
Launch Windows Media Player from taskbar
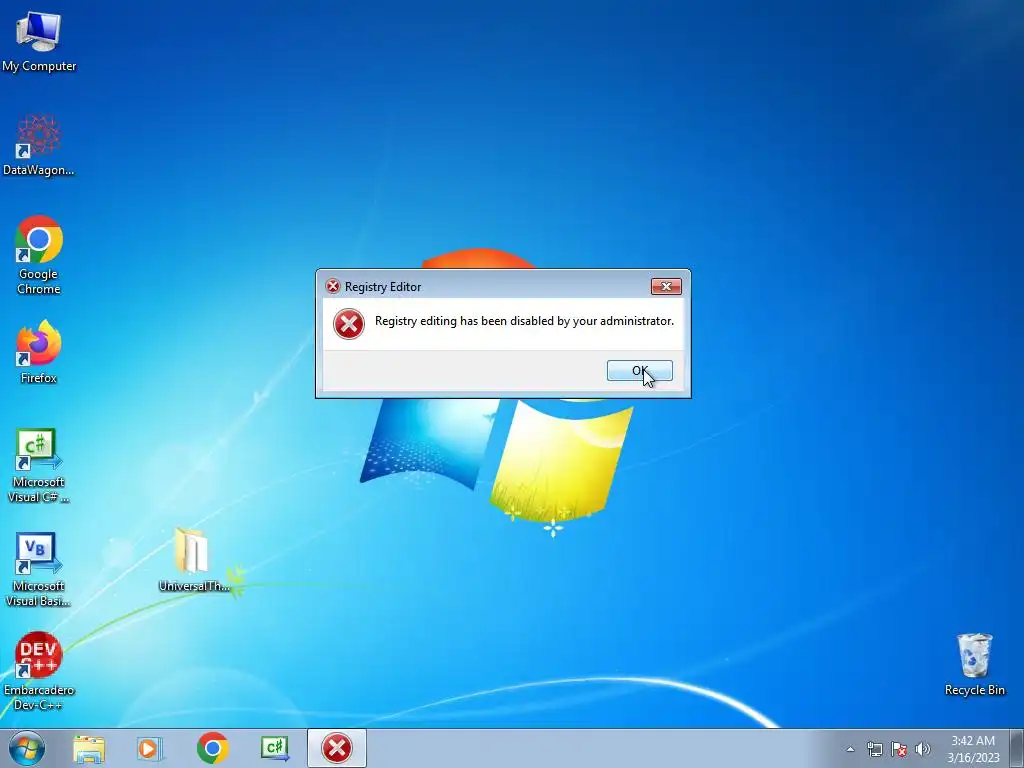coord(150,748)
